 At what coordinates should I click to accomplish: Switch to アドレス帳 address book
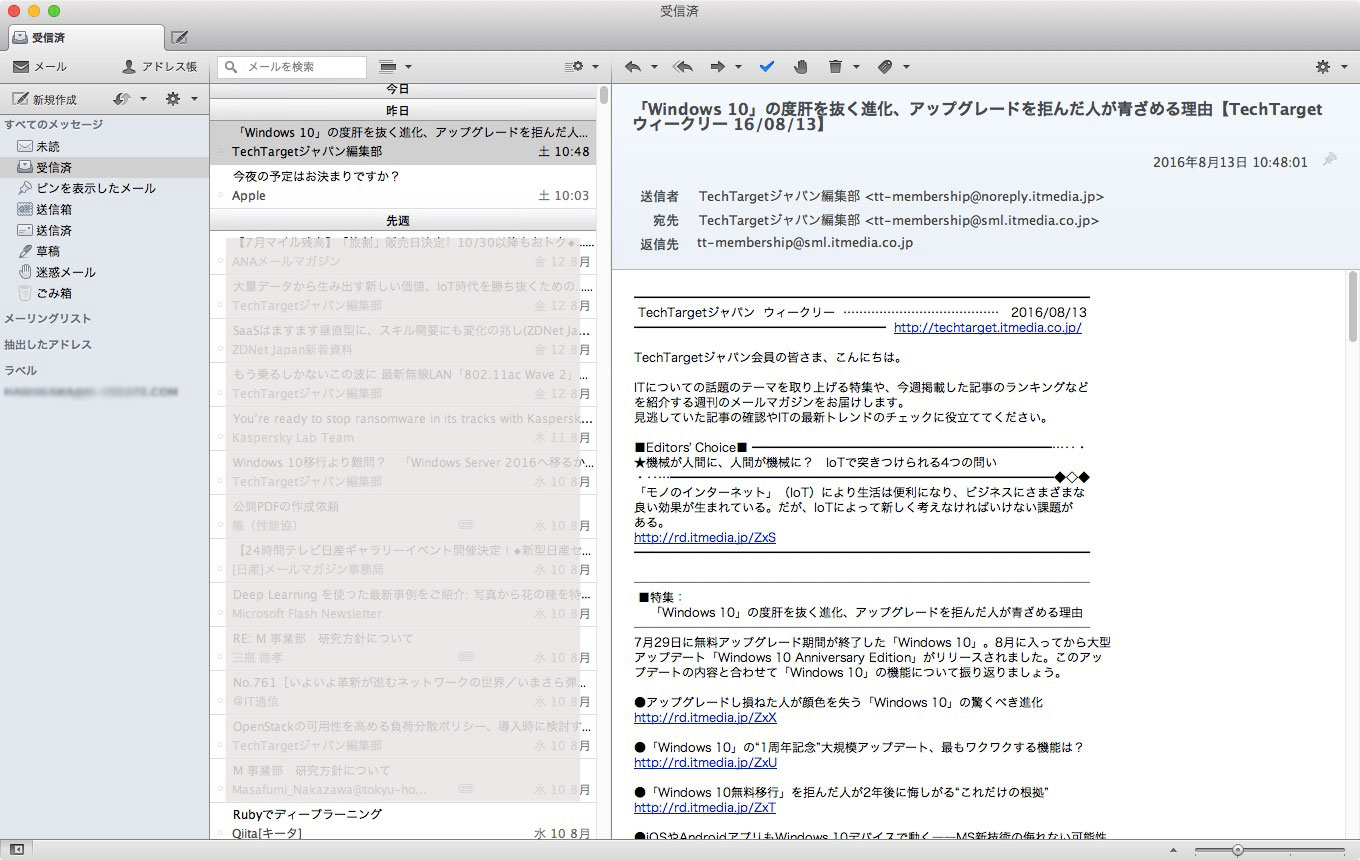(160, 67)
